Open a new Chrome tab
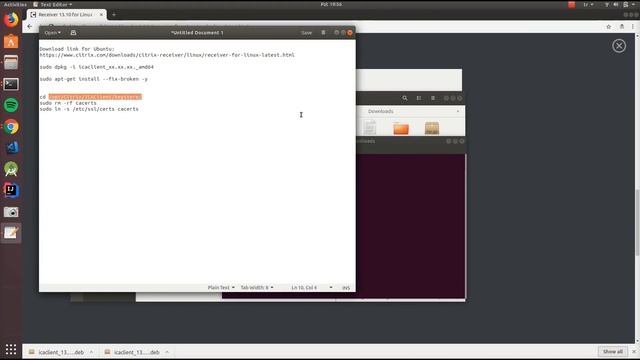This screenshot has height=360, width=640. [x=114, y=15]
